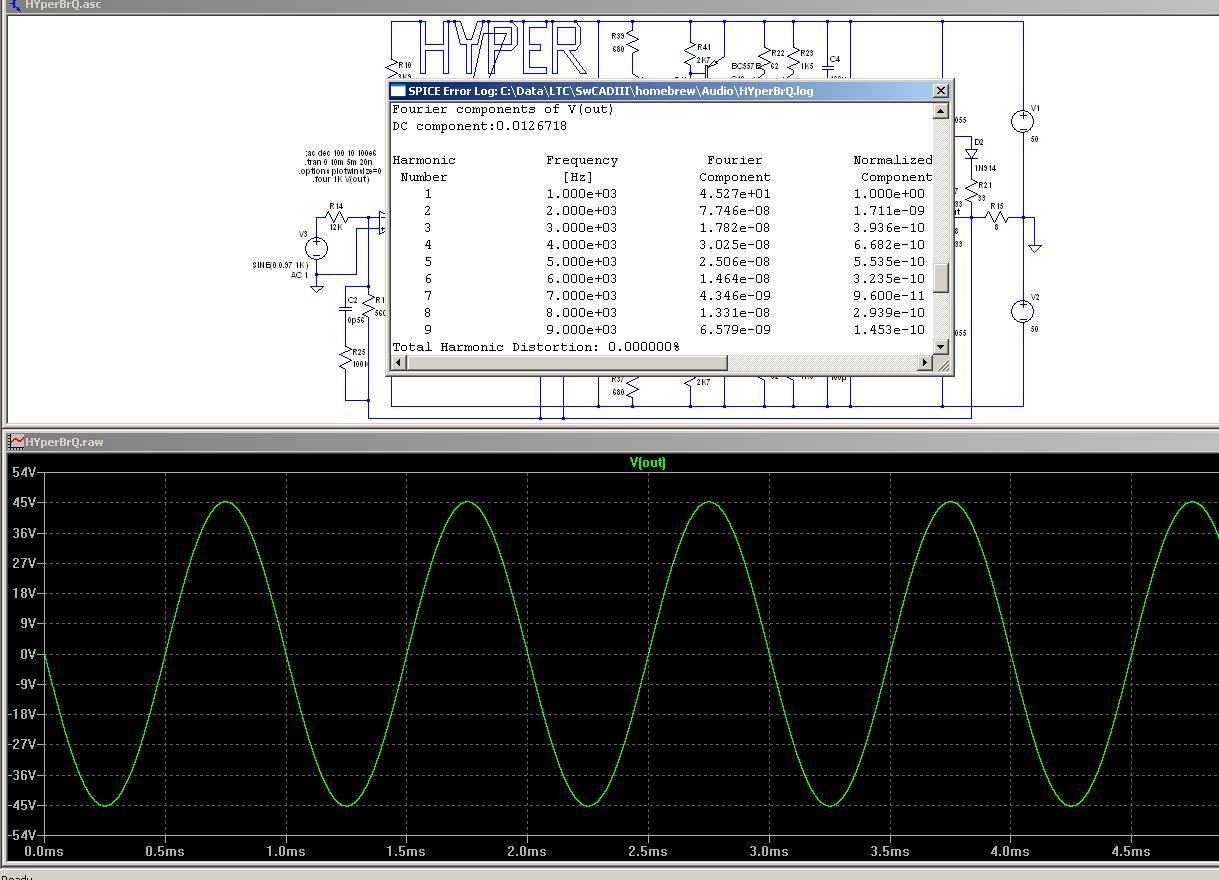Click the V1 voltage source symbol

pyautogui.click(x=1022, y=122)
